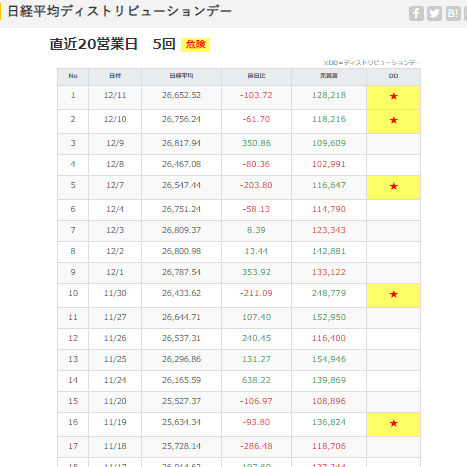Select the volume value 142,881
The width and height of the screenshot is (467, 467).
click(329, 251)
